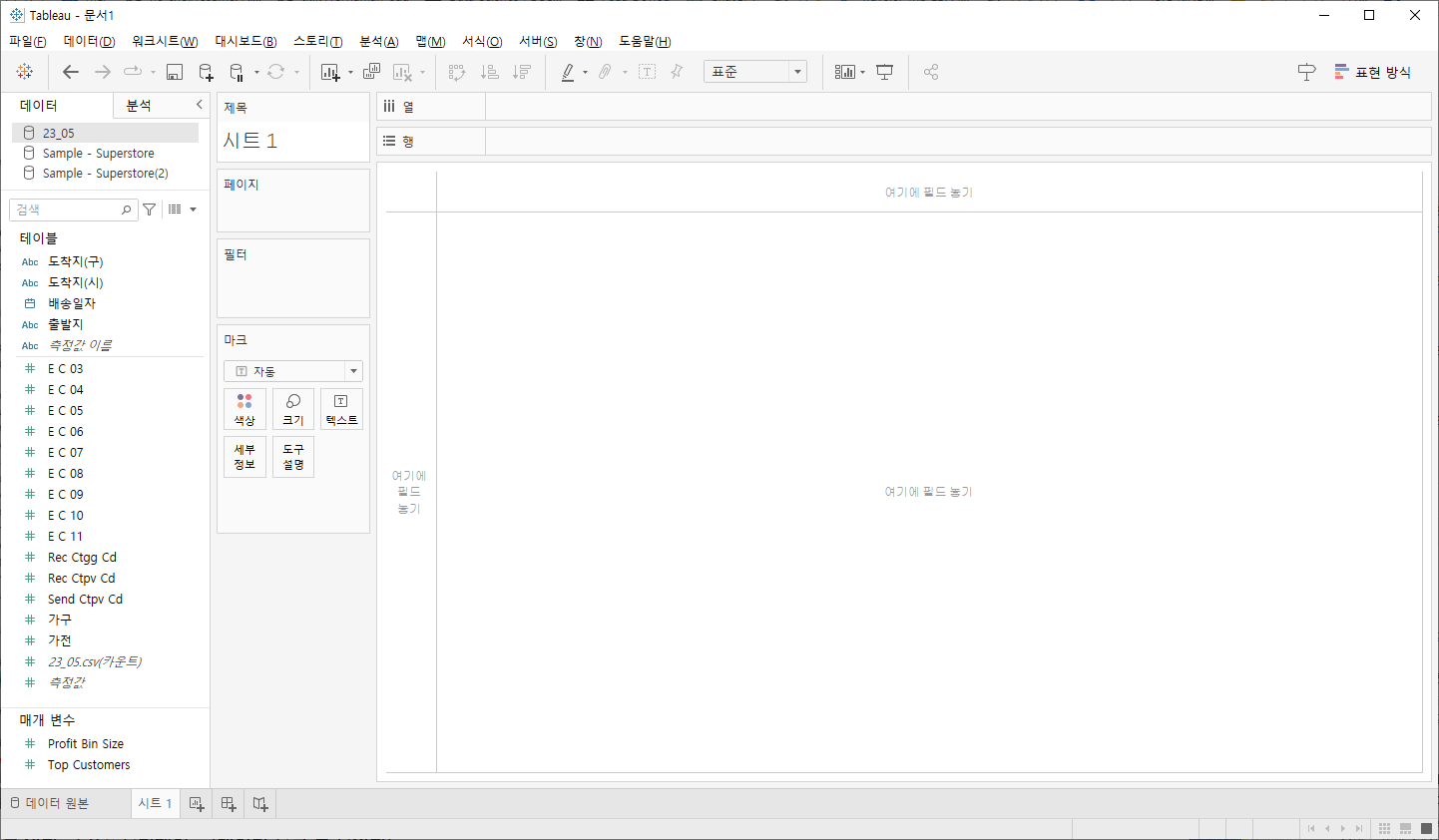
Task: Select the 배송일자 date field
Action: [x=72, y=303]
